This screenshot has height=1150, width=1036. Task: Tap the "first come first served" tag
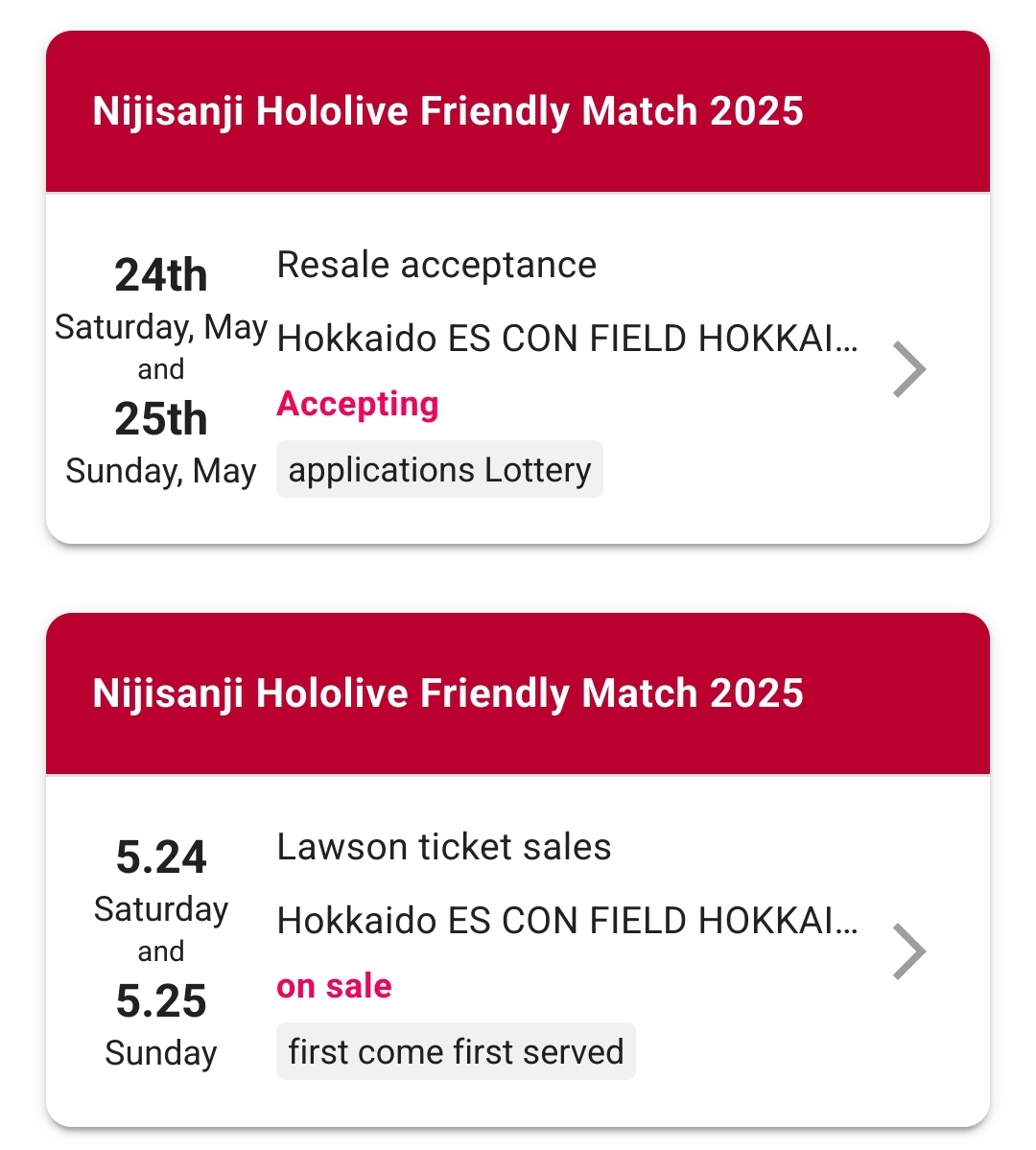[456, 1052]
